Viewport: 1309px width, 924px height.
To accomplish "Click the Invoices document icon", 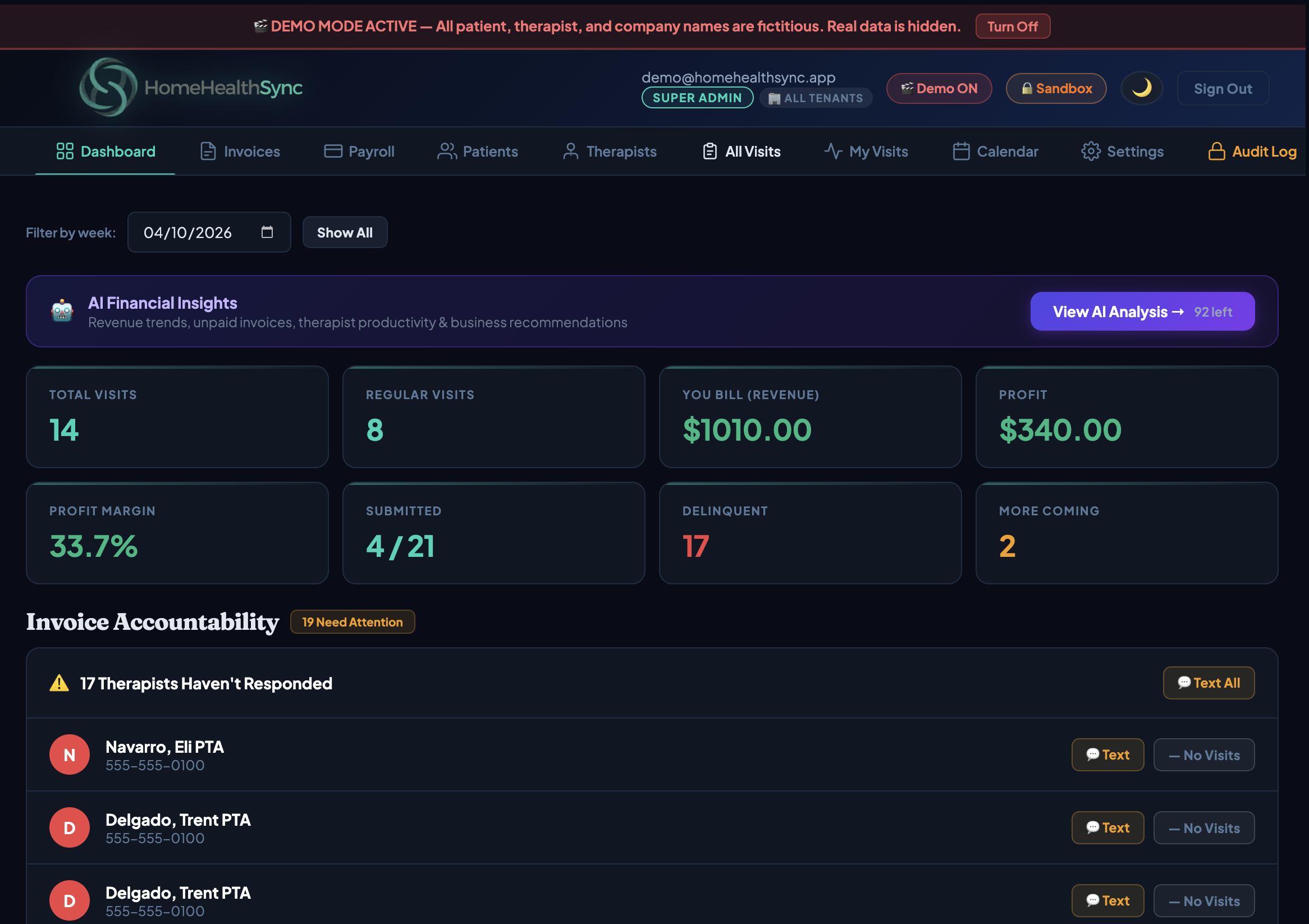I will 208,151.
